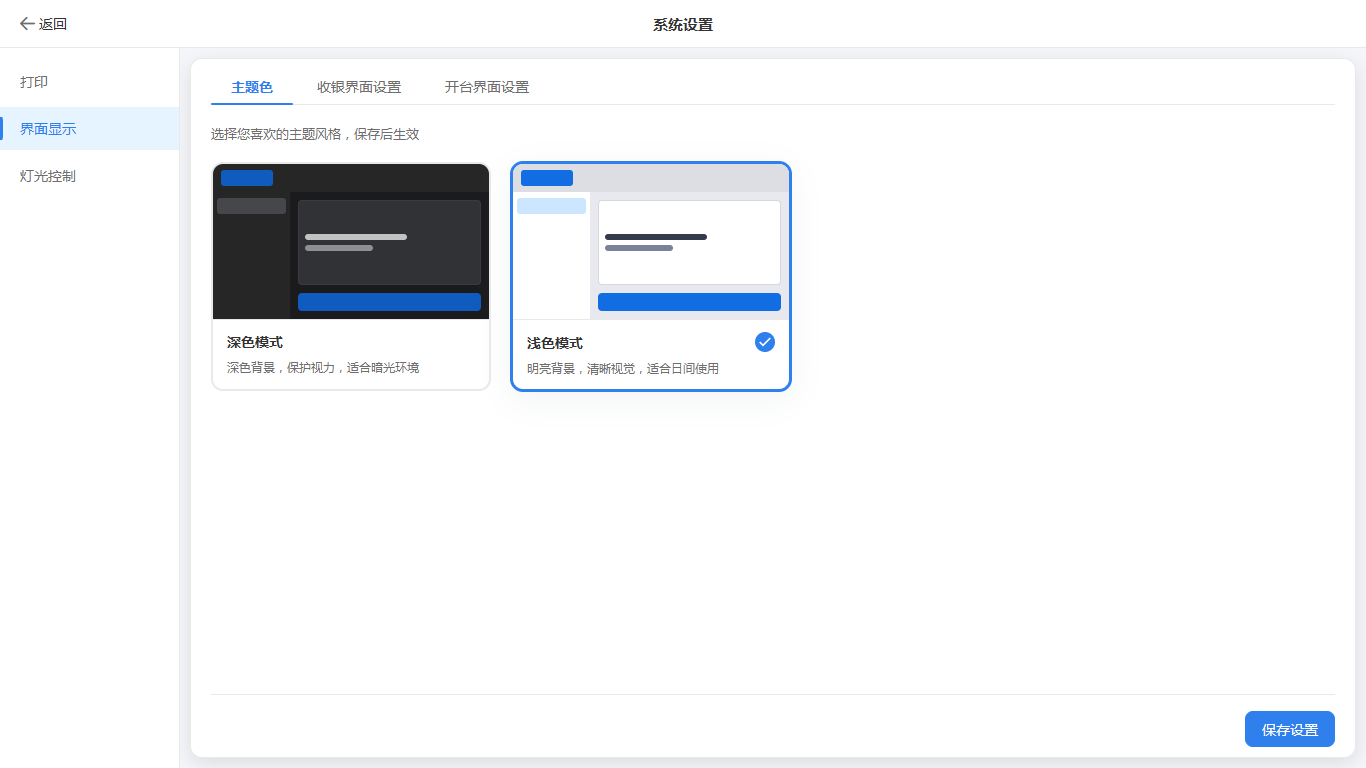Click the 深色背景，保护视力 description

pyautogui.click(x=323, y=368)
